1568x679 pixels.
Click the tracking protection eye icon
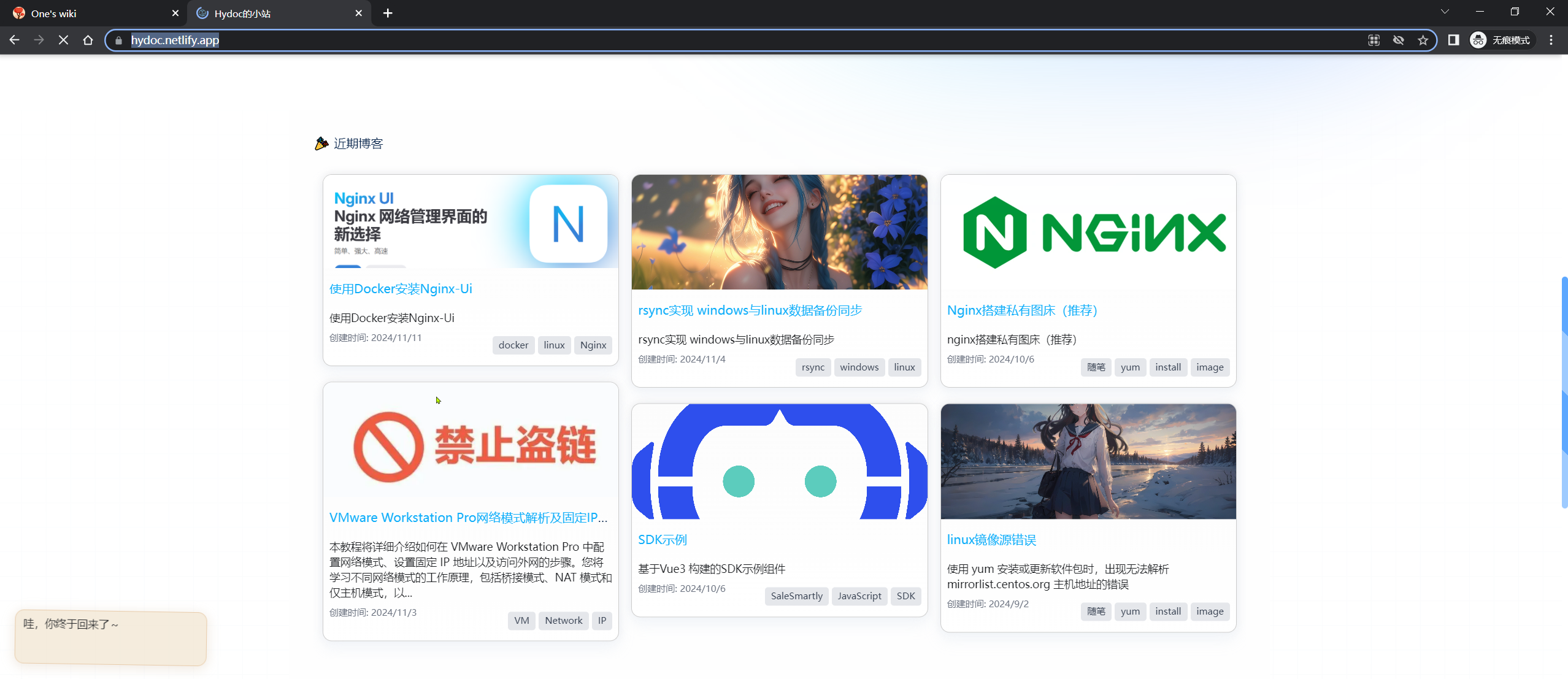(1399, 40)
